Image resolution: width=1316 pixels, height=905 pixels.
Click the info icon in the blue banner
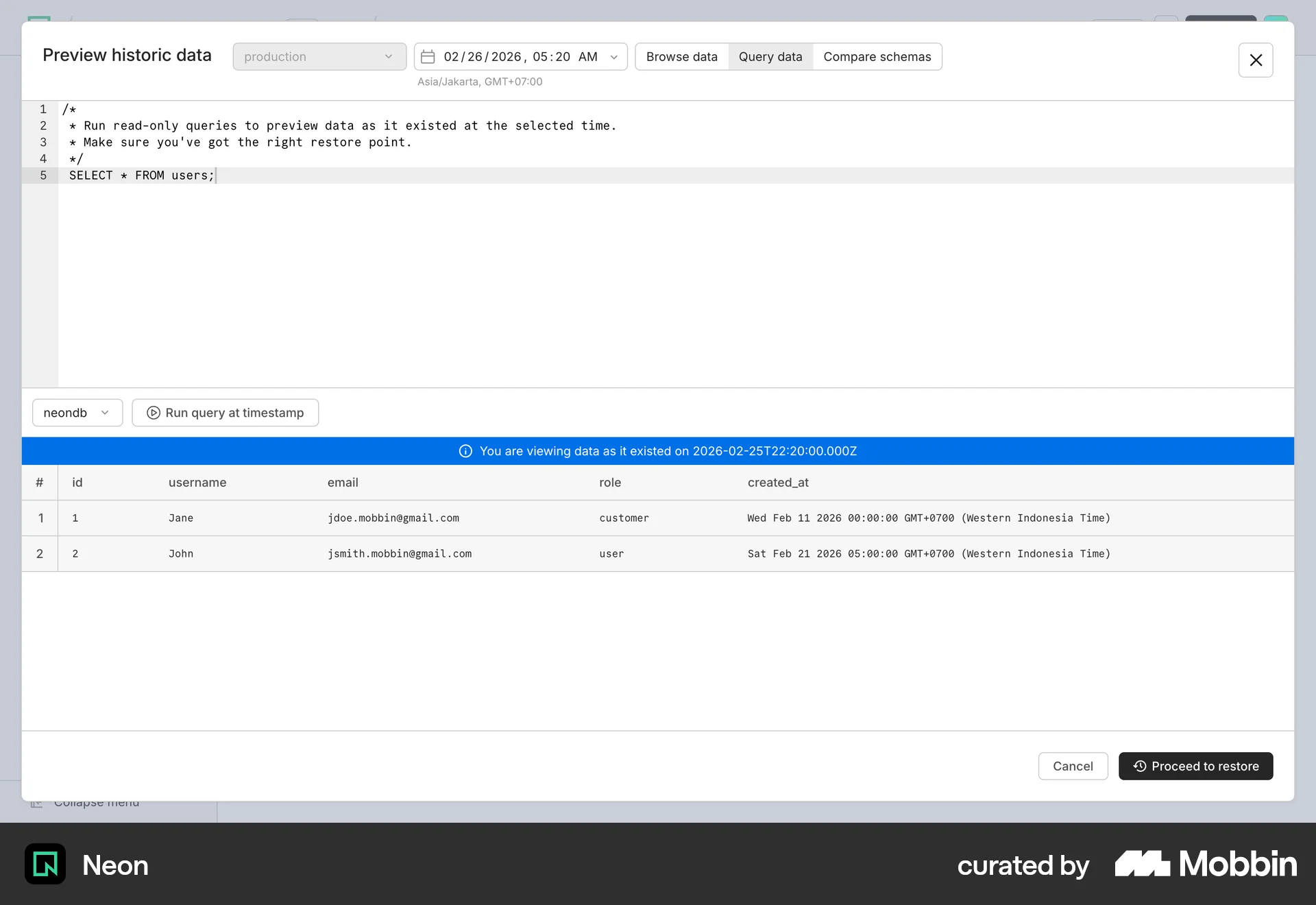pyautogui.click(x=465, y=451)
